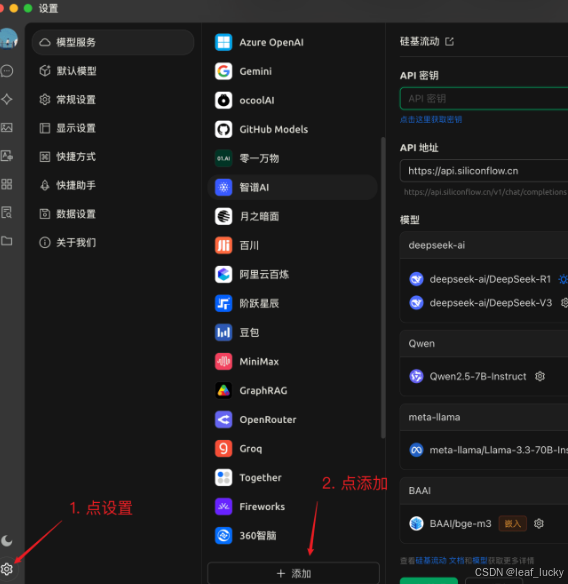Open the files folder sidebar icon
This screenshot has width=568, height=584.
click(x=7, y=241)
